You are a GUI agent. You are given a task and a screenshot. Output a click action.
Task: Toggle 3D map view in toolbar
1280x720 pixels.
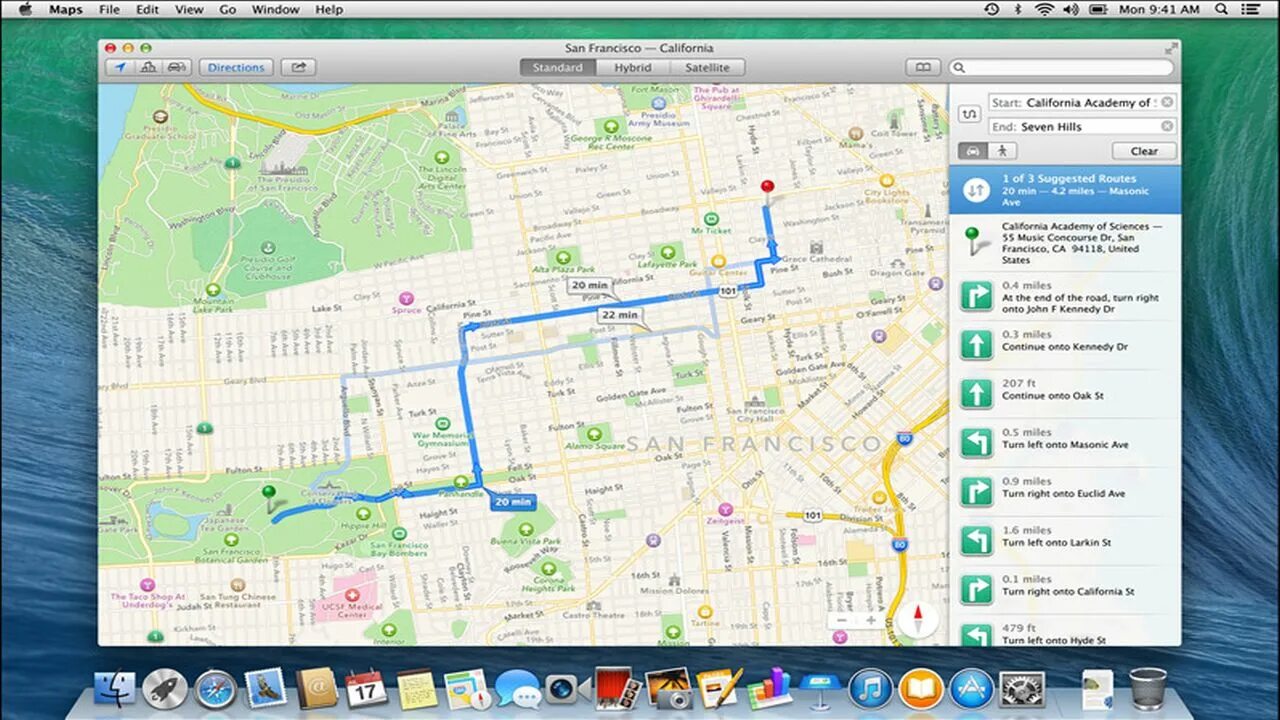(148, 67)
